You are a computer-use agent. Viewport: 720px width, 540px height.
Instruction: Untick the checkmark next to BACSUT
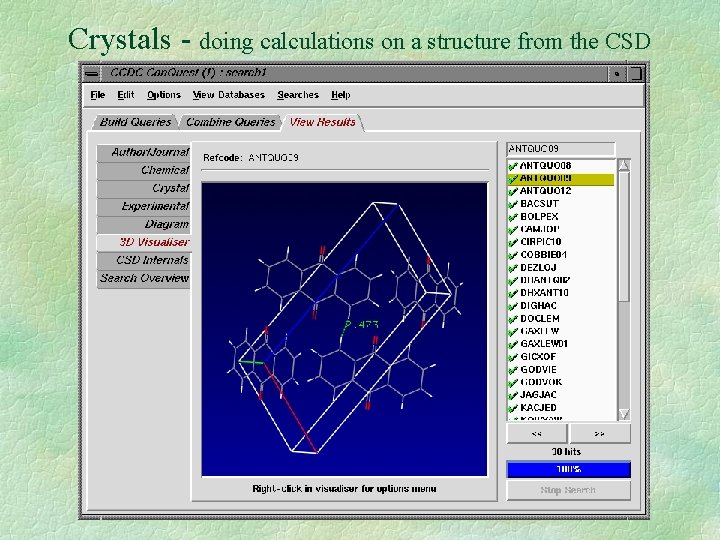point(513,204)
